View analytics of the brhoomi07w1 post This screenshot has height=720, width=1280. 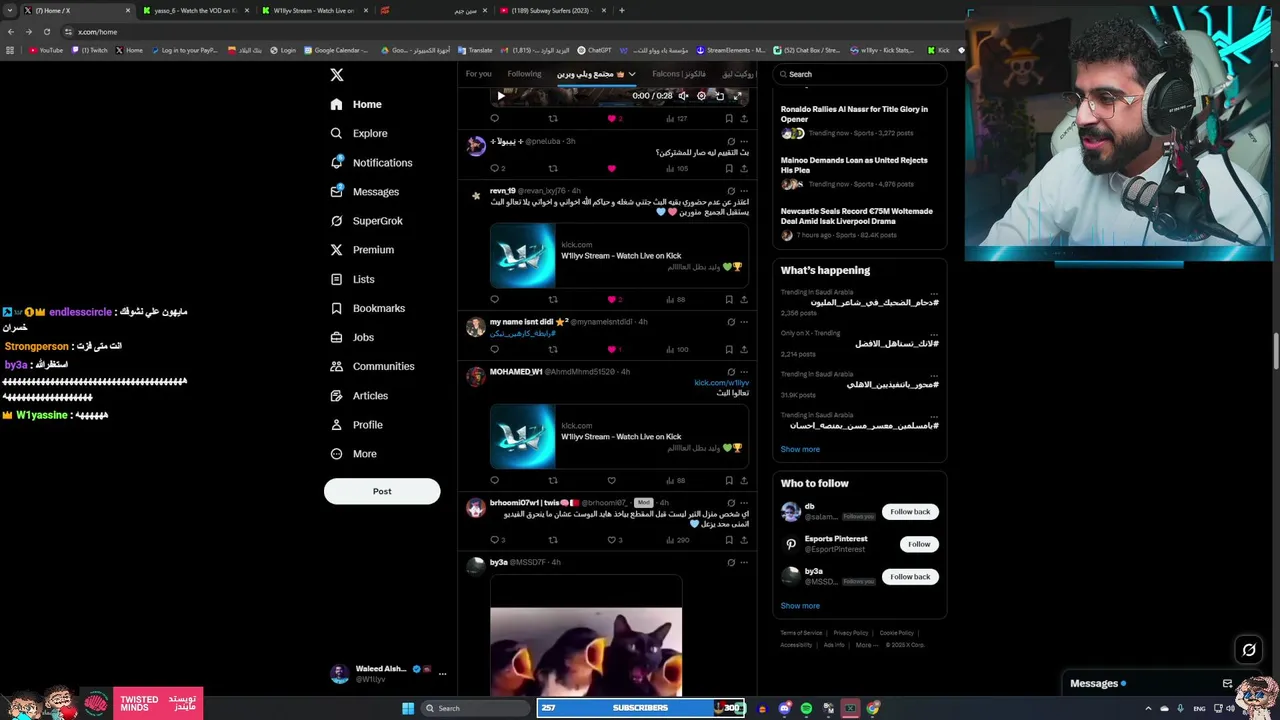pyautogui.click(x=678, y=540)
